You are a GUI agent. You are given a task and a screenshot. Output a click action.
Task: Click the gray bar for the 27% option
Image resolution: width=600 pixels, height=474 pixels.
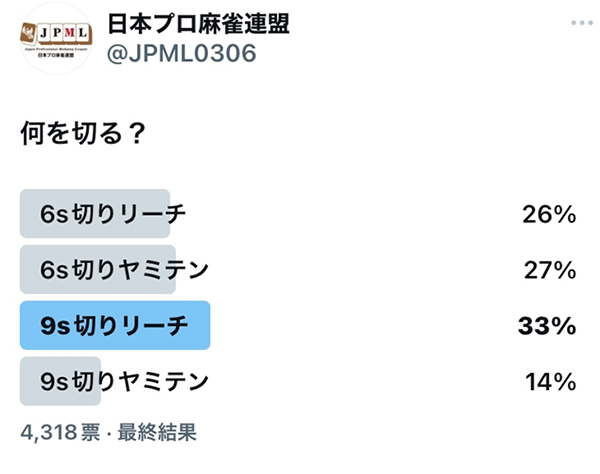tap(98, 269)
